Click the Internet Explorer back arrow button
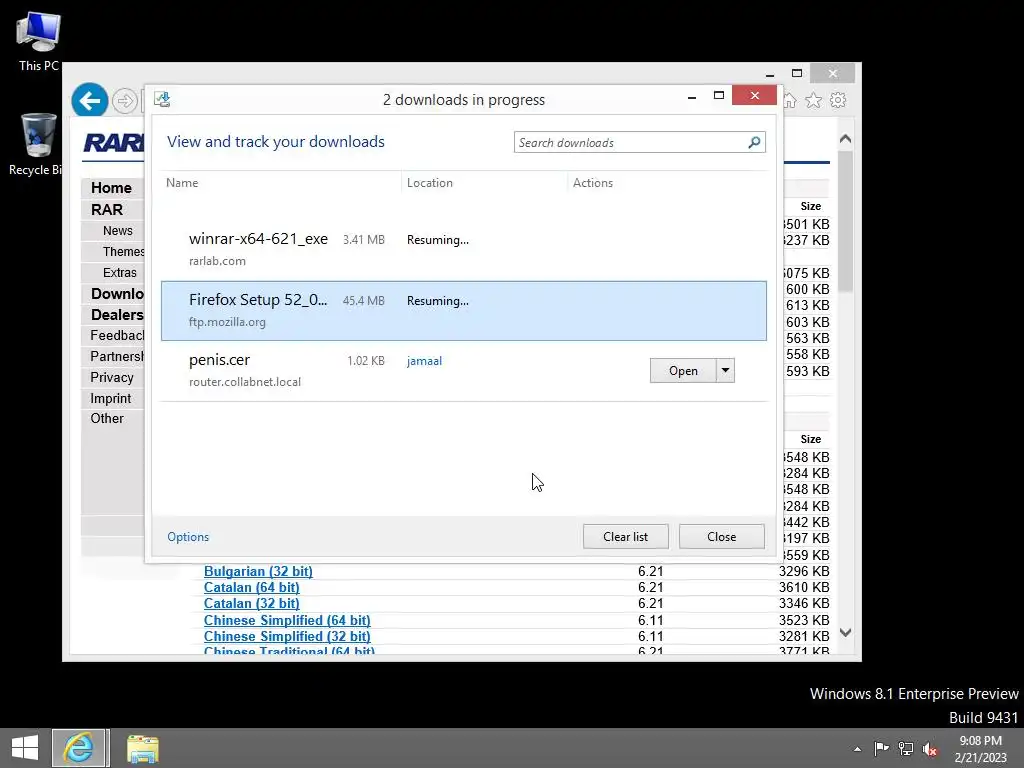This screenshot has width=1024, height=768. [89, 101]
